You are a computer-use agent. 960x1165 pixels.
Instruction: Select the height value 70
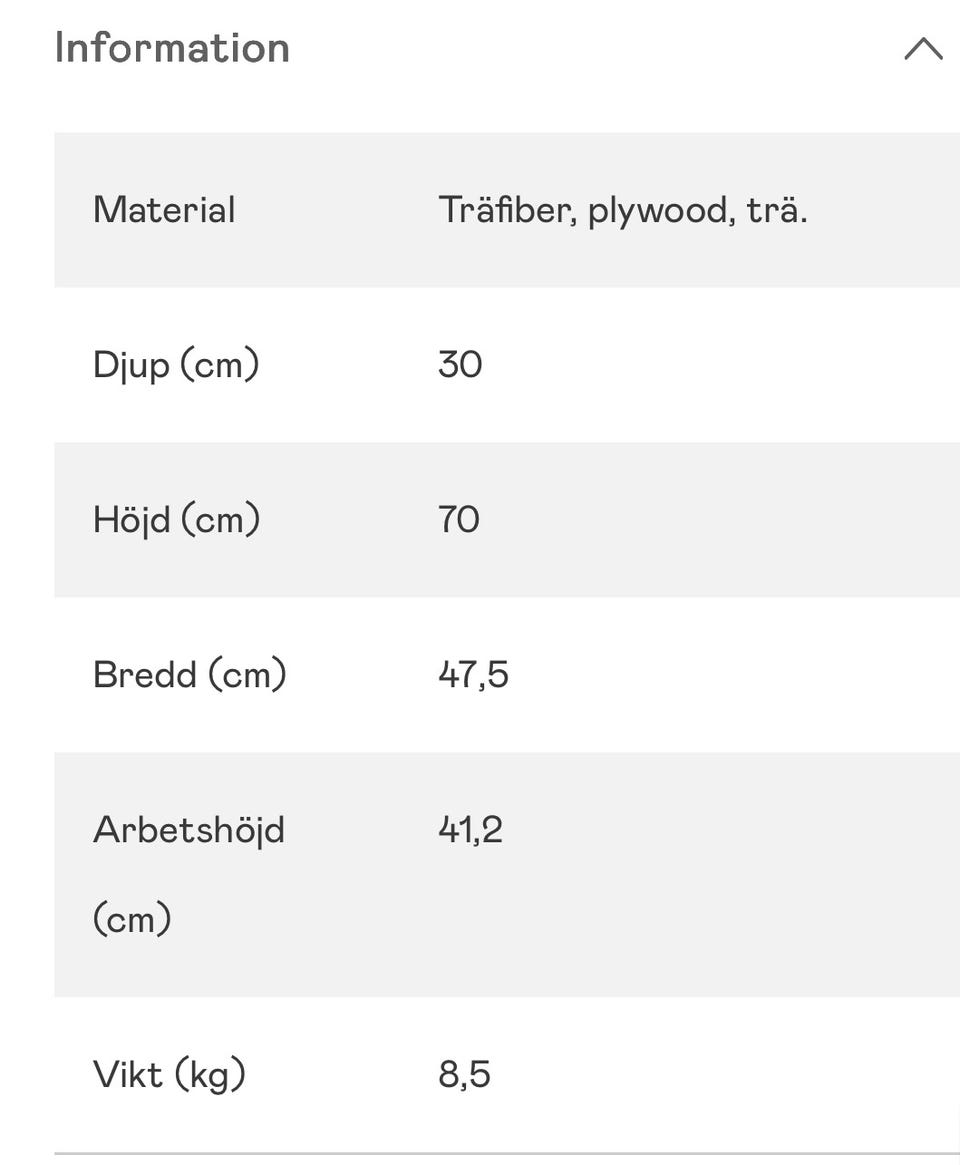point(459,520)
